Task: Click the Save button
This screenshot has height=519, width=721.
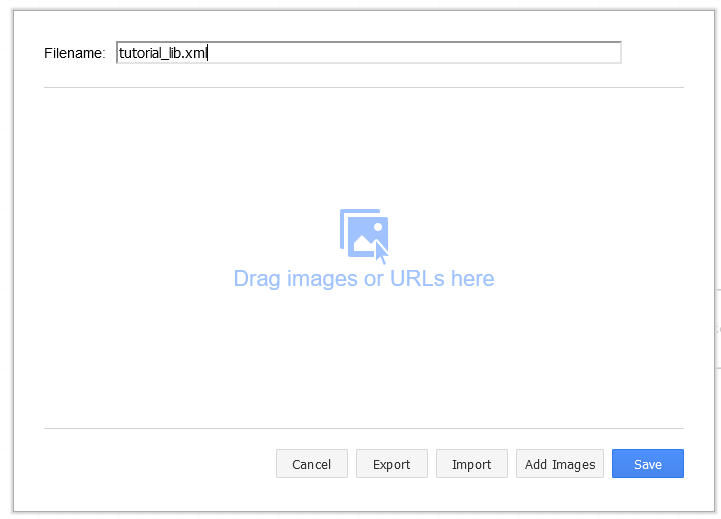Action: point(647,464)
